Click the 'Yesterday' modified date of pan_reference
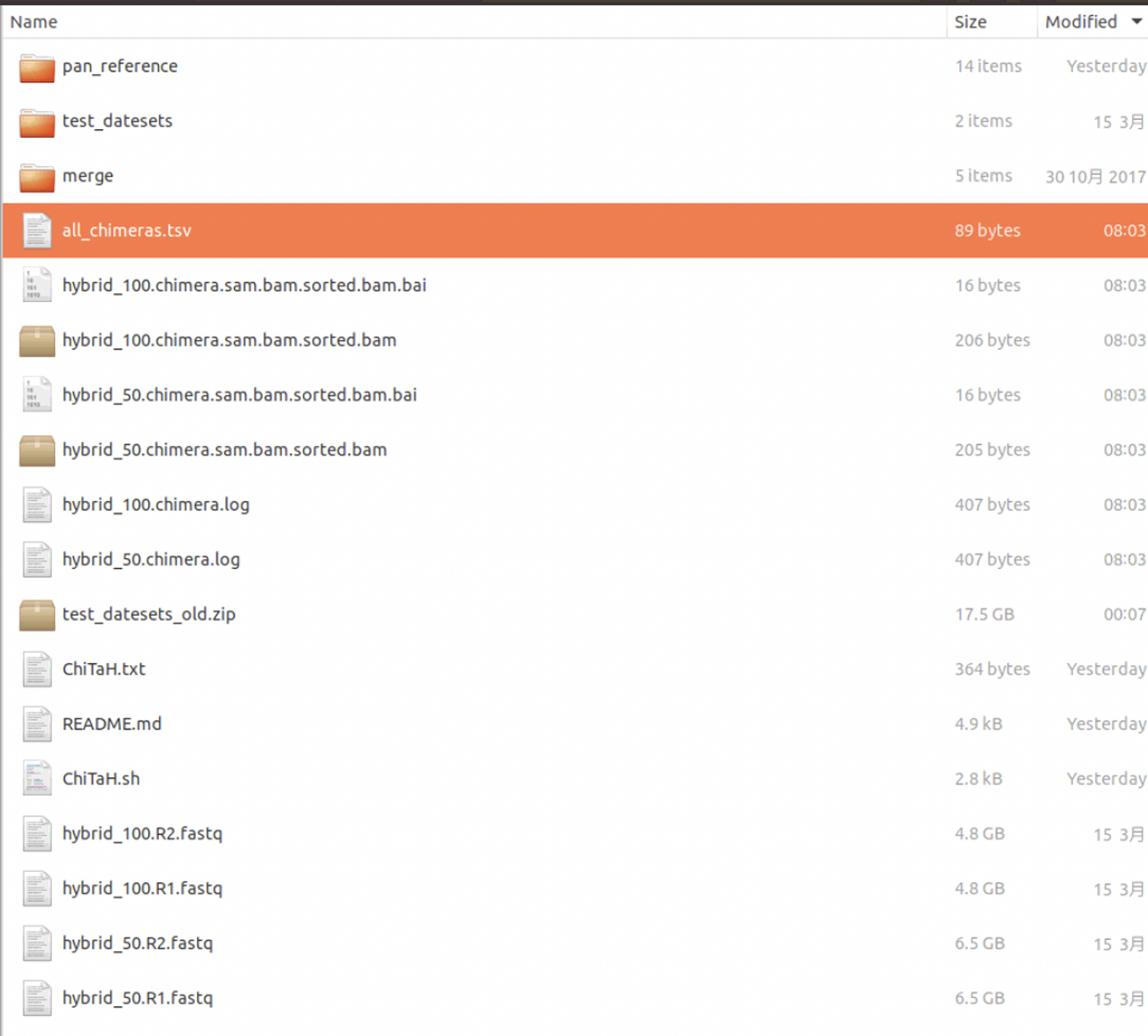 (1106, 66)
